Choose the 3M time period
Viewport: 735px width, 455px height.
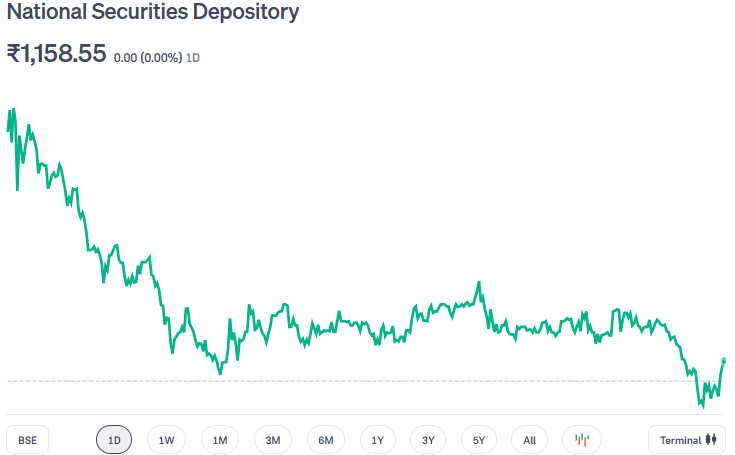click(273, 440)
